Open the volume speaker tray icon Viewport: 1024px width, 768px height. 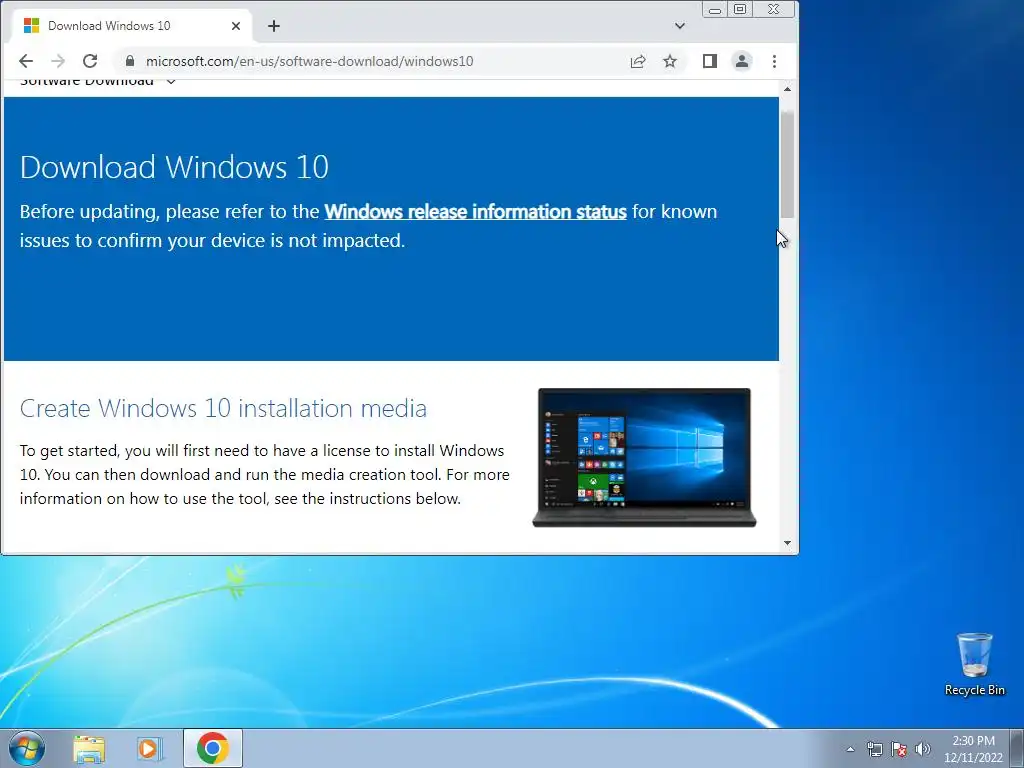tap(923, 749)
